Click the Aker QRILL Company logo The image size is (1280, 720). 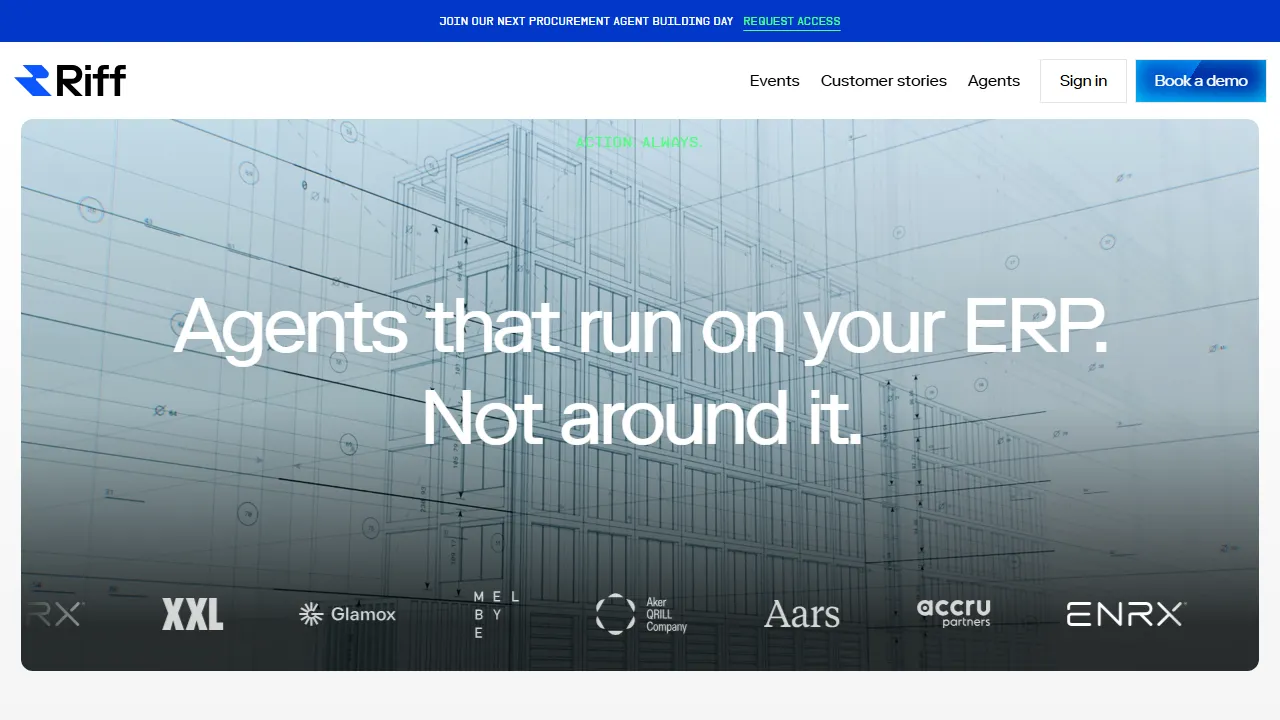tap(641, 614)
